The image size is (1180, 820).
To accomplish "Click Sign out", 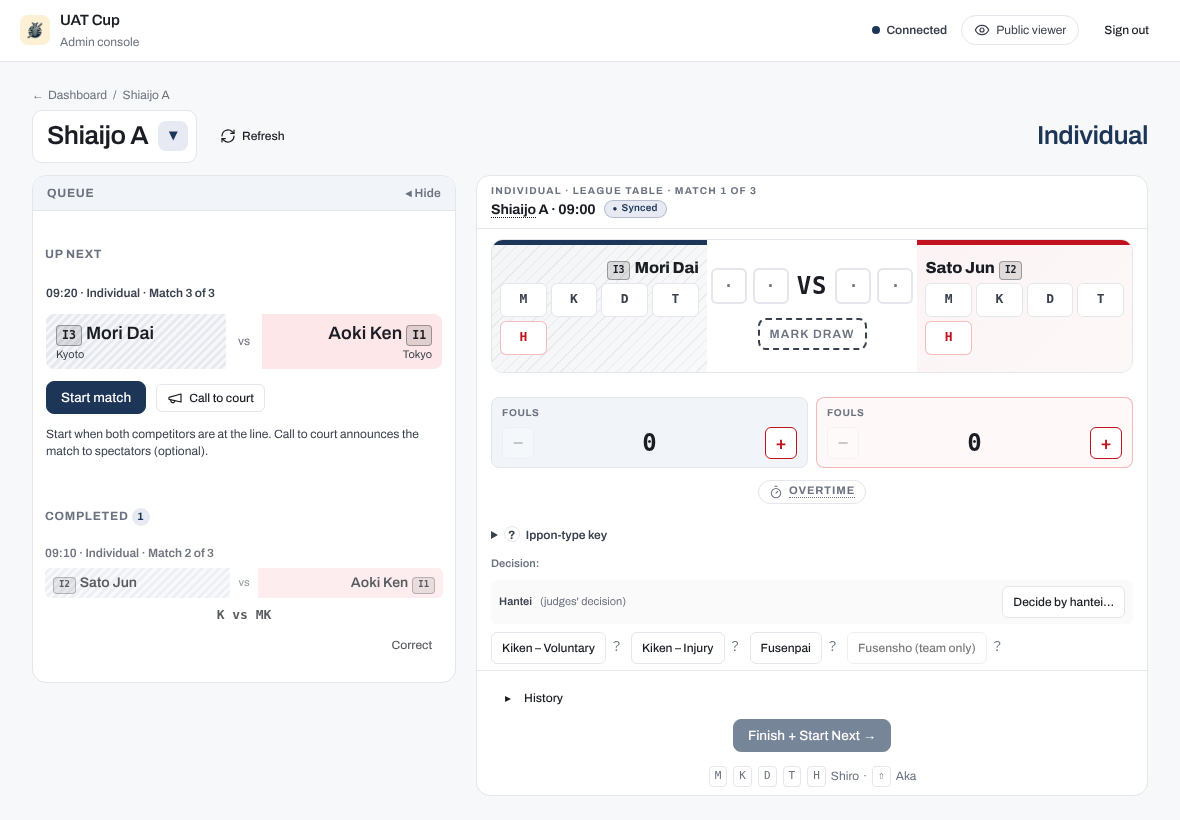I will coord(1126,30).
